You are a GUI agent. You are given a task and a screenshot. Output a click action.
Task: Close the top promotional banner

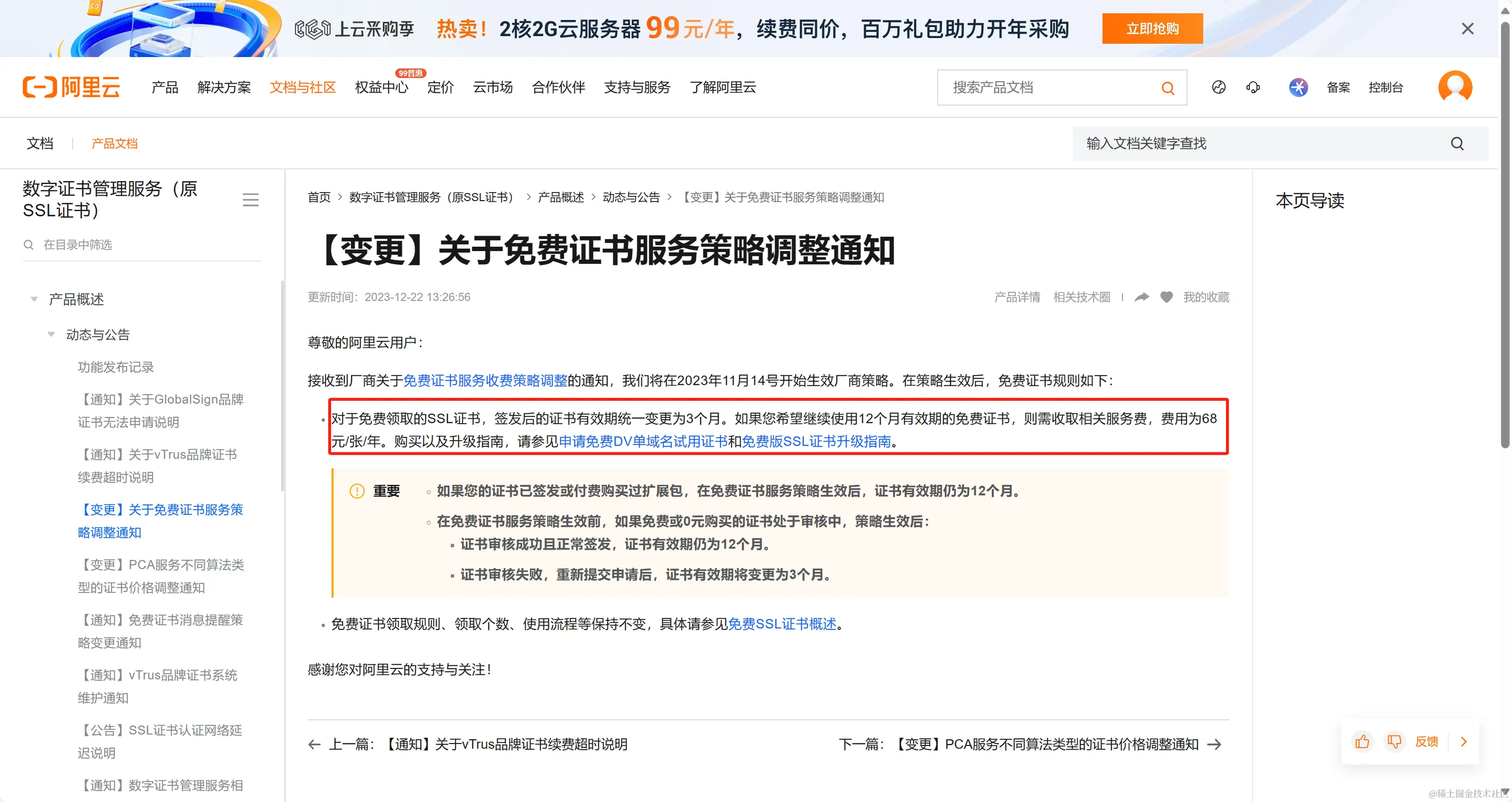(x=1467, y=29)
